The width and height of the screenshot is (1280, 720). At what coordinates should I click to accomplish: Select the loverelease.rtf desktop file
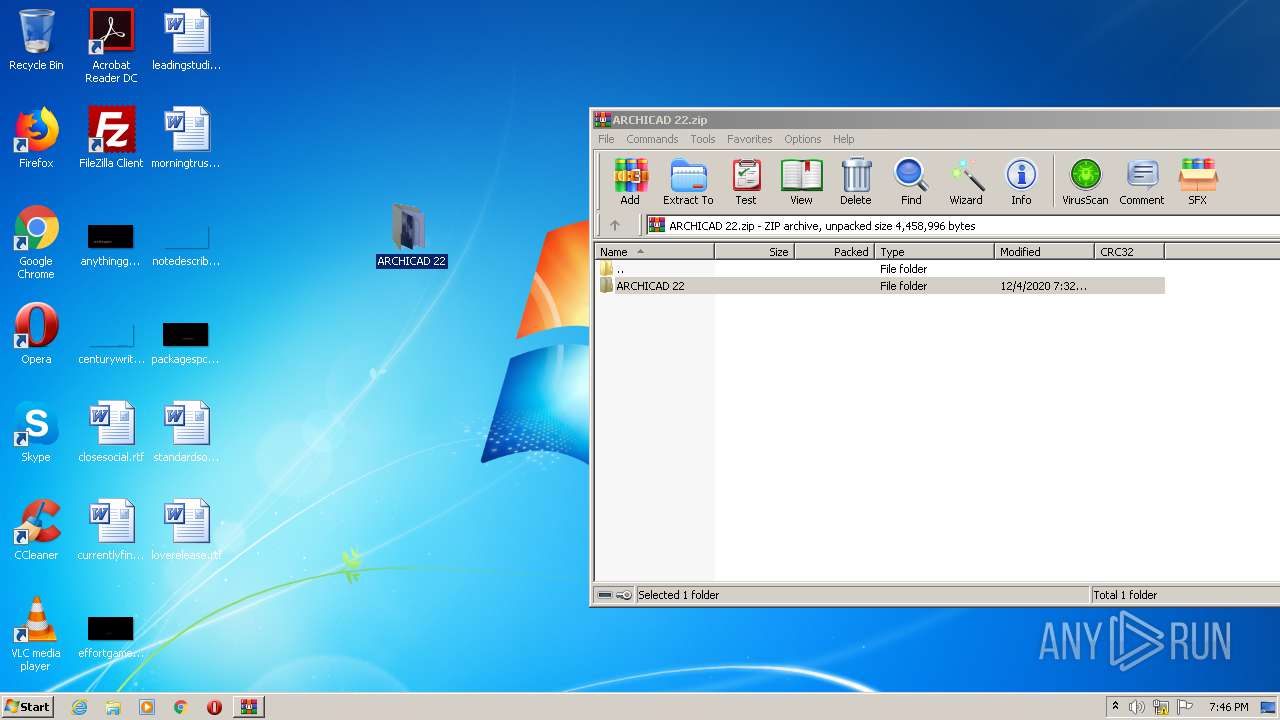coord(186,530)
